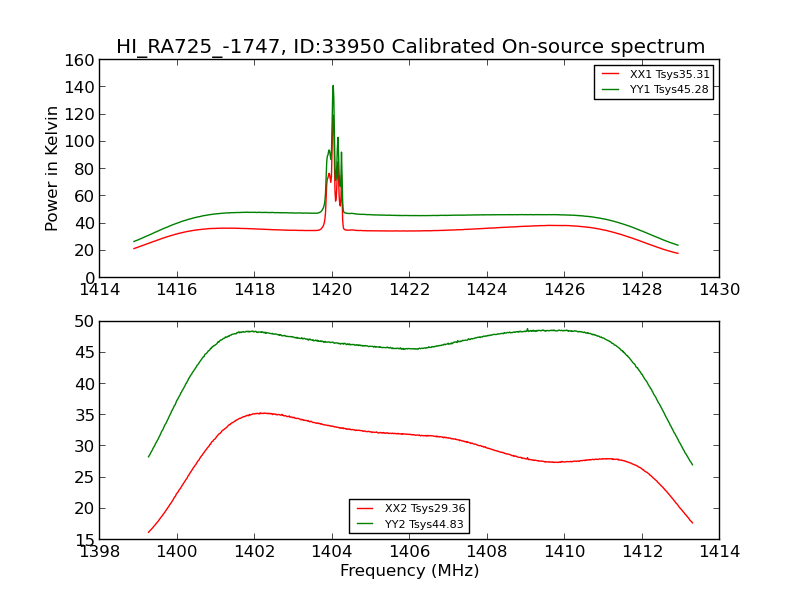The image size is (800, 600).
Task: Click the 1416 tick label on upper plot
Action: 177,290
